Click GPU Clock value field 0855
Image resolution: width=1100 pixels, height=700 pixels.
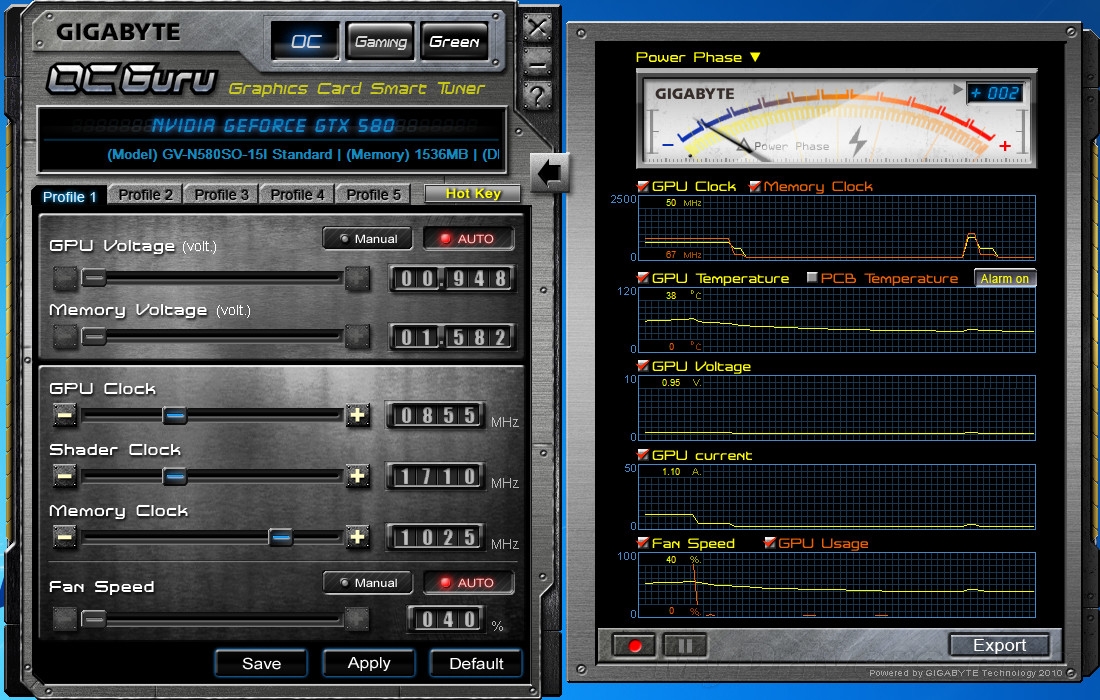436,415
